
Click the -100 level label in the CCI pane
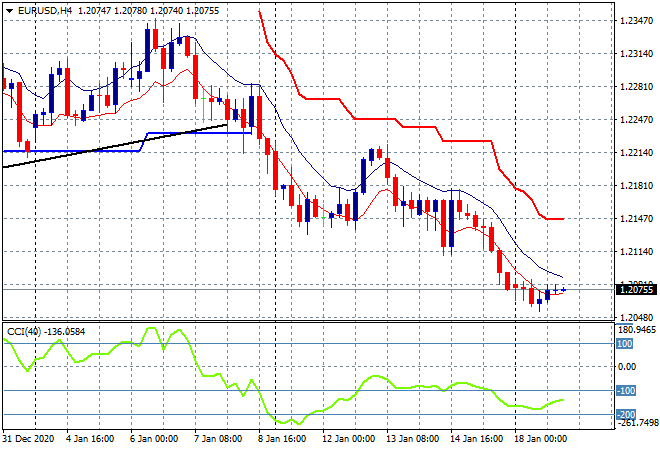(624, 391)
